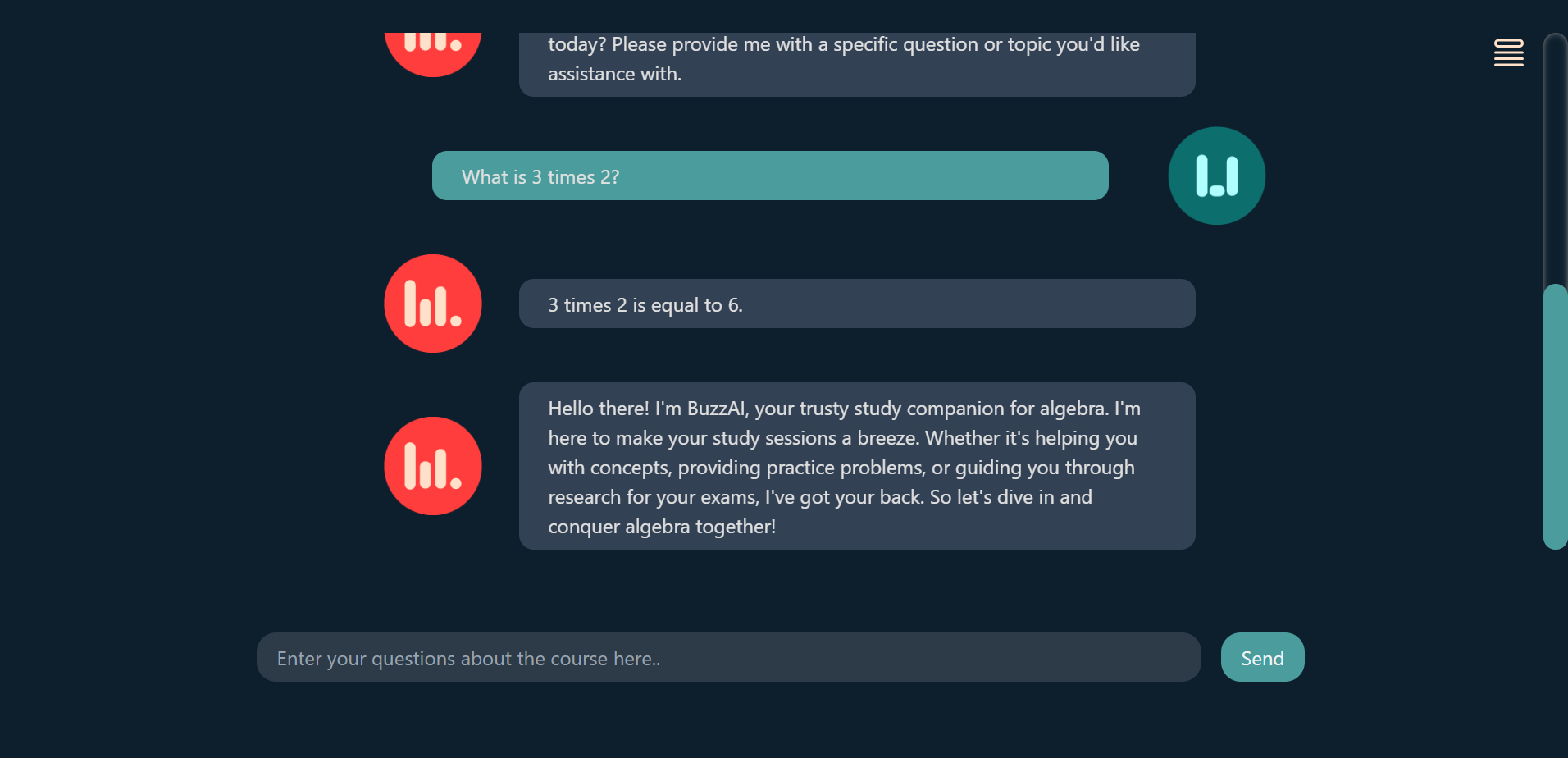Send the message with the Send button
Image resolution: width=1568 pixels, height=758 pixels.
[x=1263, y=657]
